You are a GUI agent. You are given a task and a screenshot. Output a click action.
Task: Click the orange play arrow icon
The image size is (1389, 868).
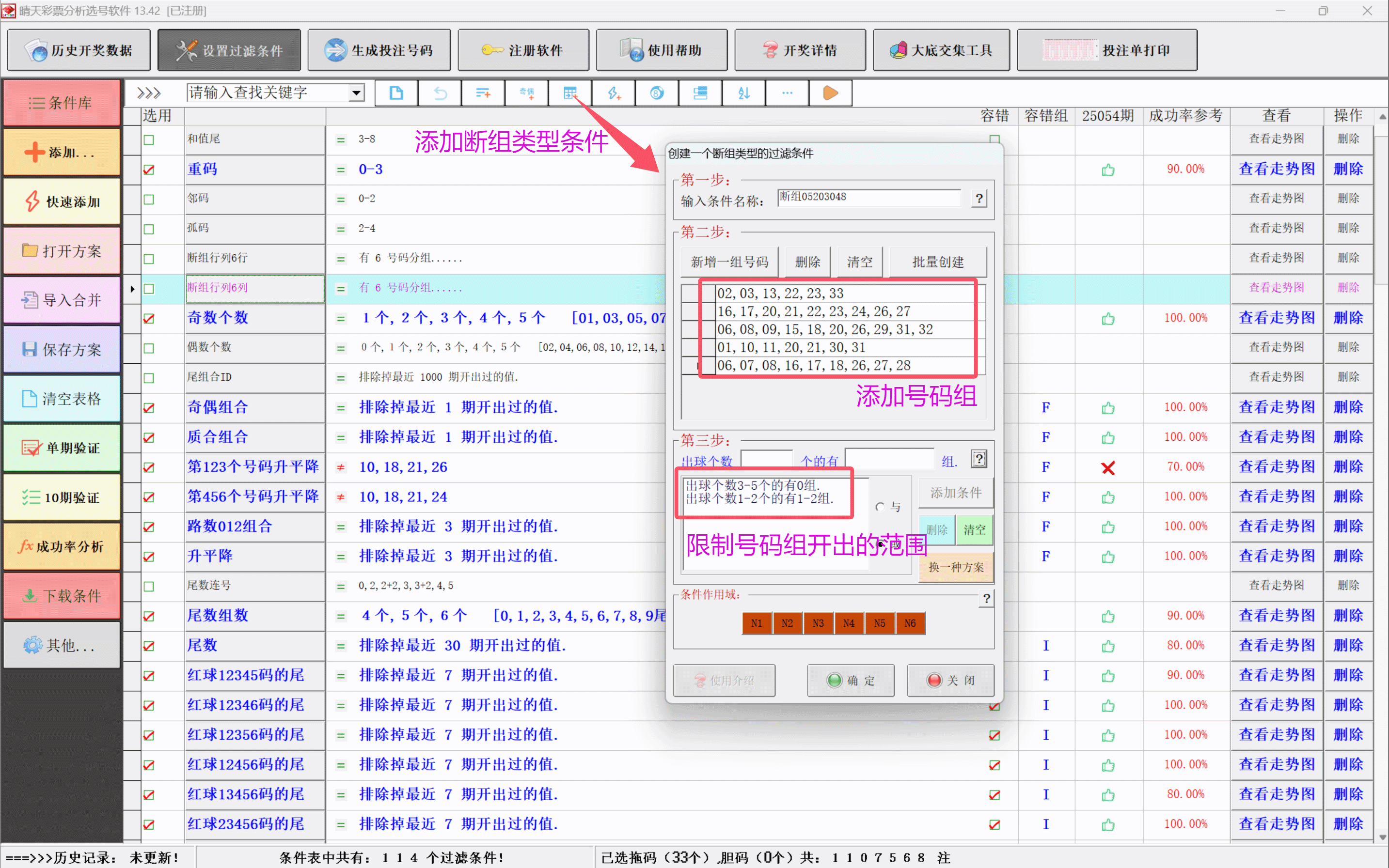coord(830,93)
